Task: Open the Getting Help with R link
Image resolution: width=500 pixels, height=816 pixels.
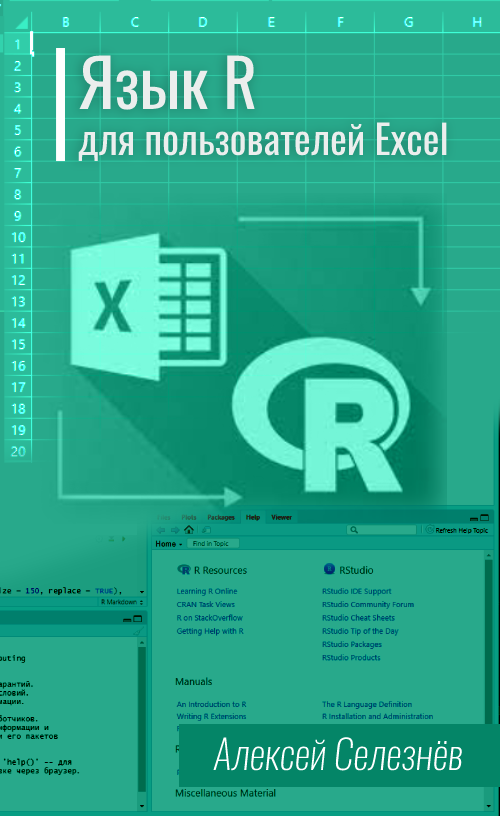Action: (210, 631)
